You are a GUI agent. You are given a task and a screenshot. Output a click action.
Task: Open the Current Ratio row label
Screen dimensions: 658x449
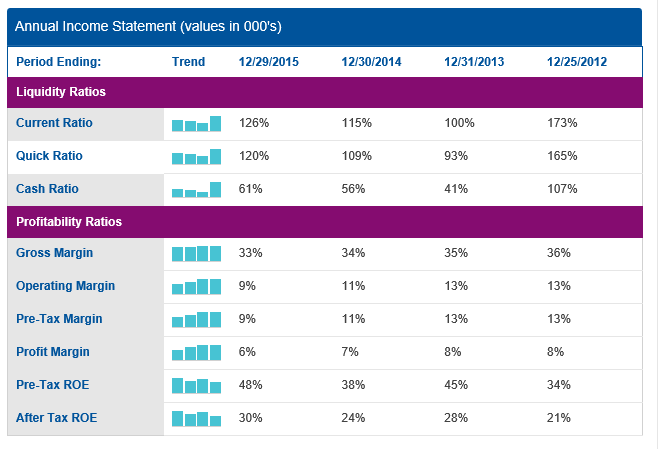click(54, 123)
